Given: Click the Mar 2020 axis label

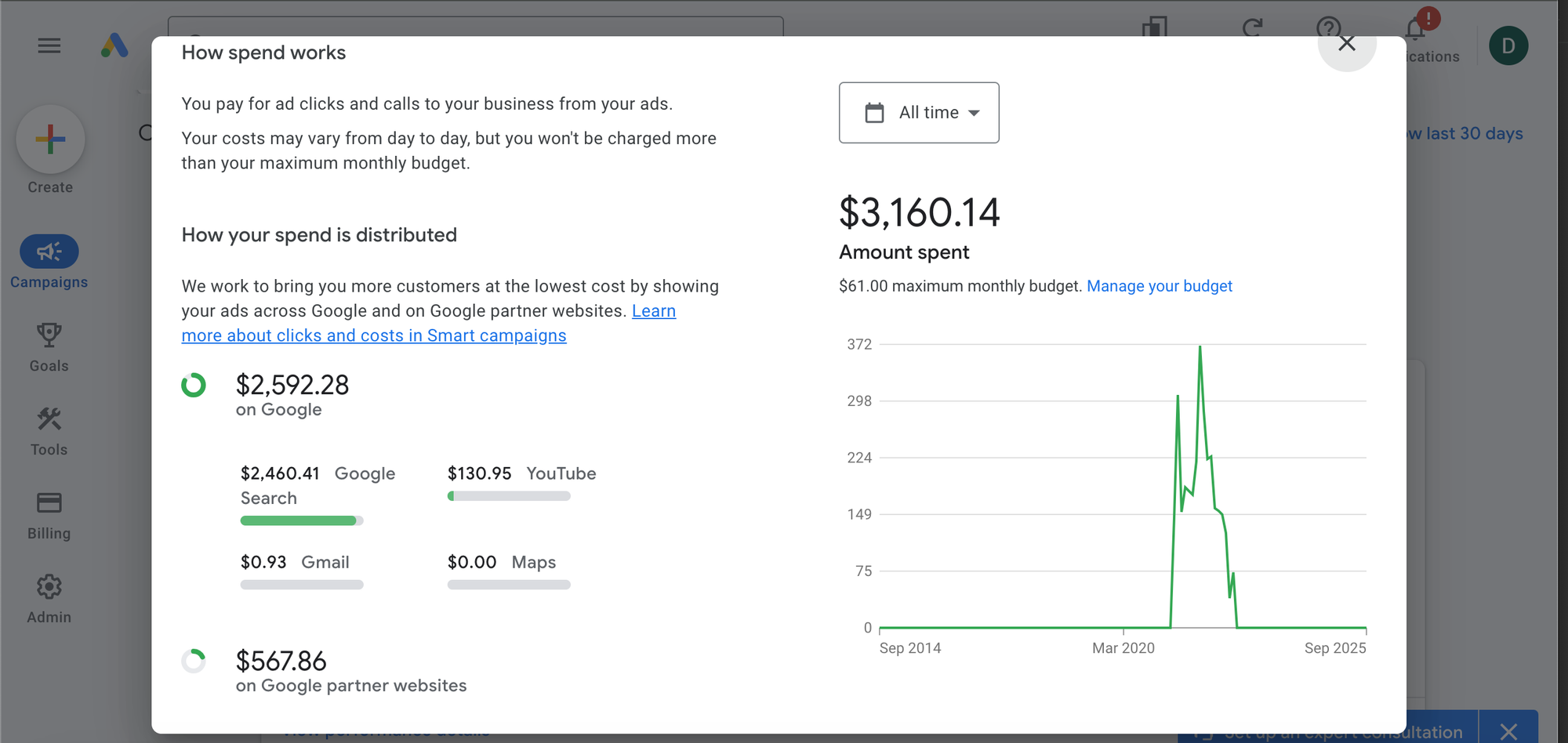Looking at the screenshot, I should point(1123,648).
